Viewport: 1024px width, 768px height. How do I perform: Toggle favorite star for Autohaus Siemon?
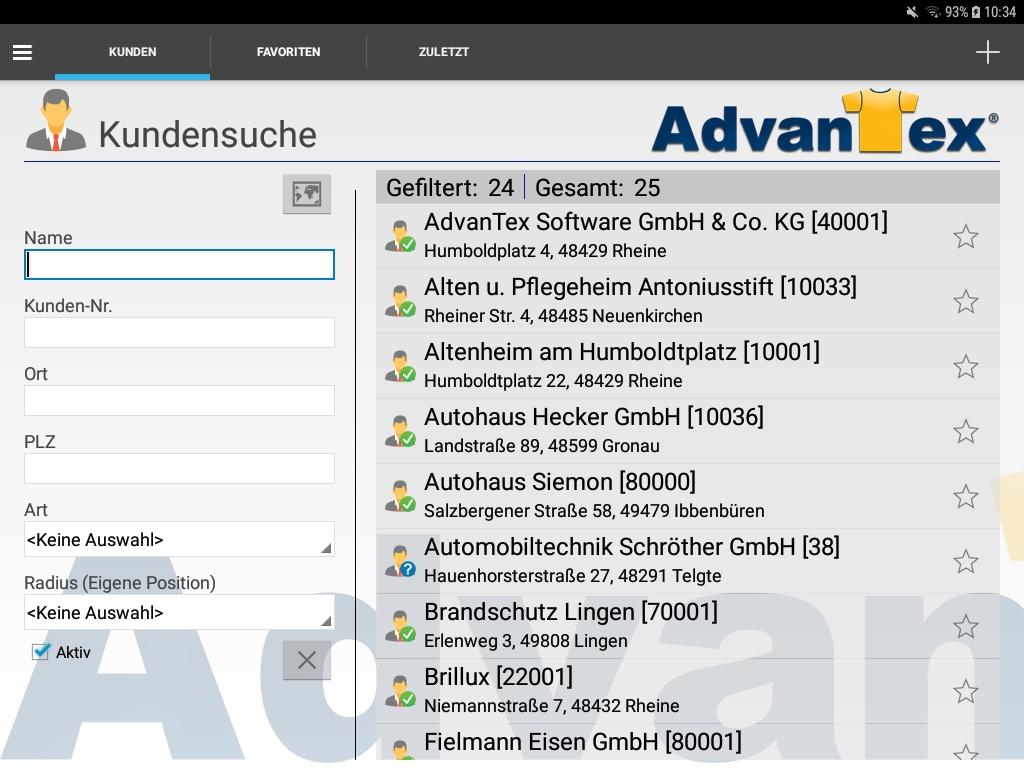pos(965,496)
